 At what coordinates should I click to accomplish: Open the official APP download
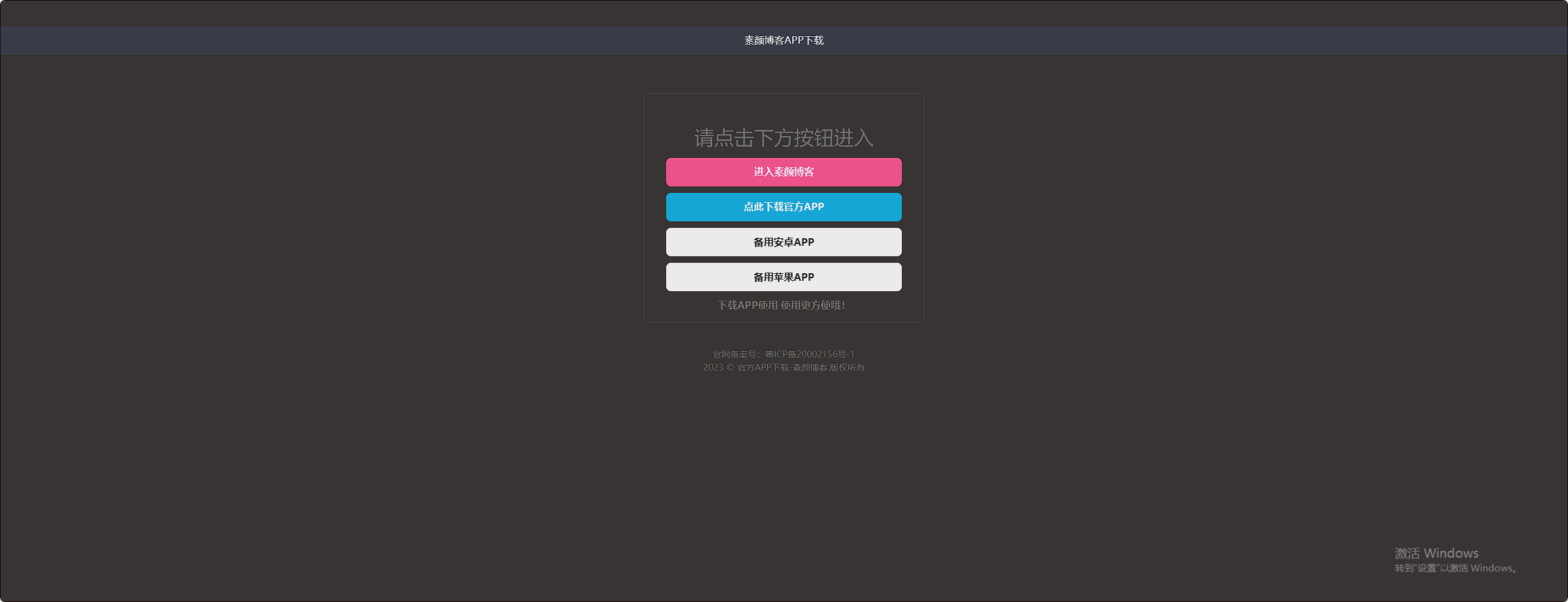(x=783, y=206)
